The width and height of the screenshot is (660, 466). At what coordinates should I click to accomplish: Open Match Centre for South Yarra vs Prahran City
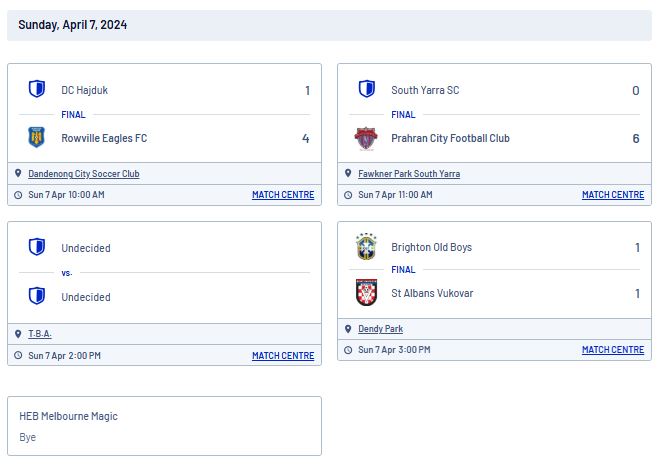(x=613, y=195)
